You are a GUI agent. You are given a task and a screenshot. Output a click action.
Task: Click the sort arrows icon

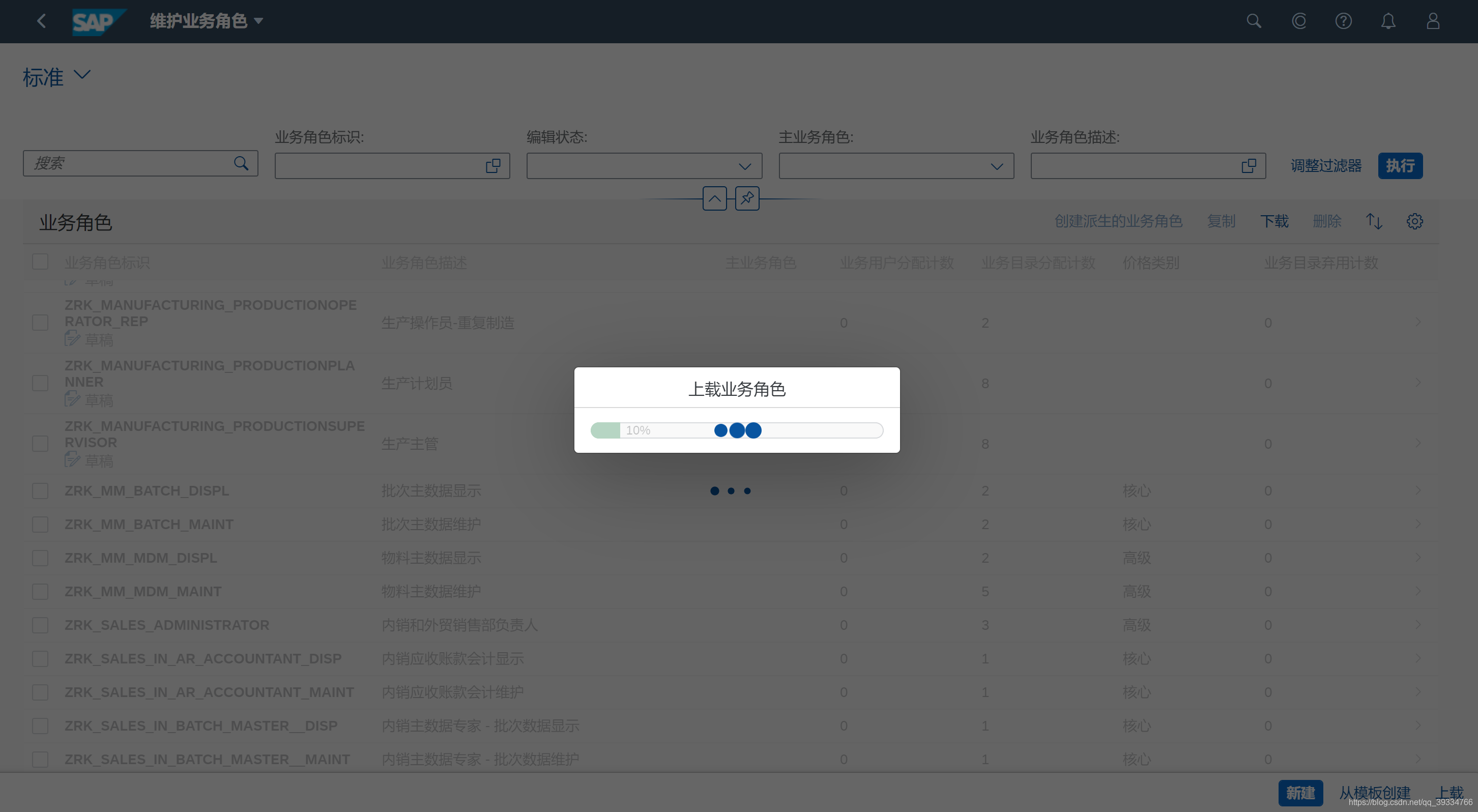[x=1374, y=221]
